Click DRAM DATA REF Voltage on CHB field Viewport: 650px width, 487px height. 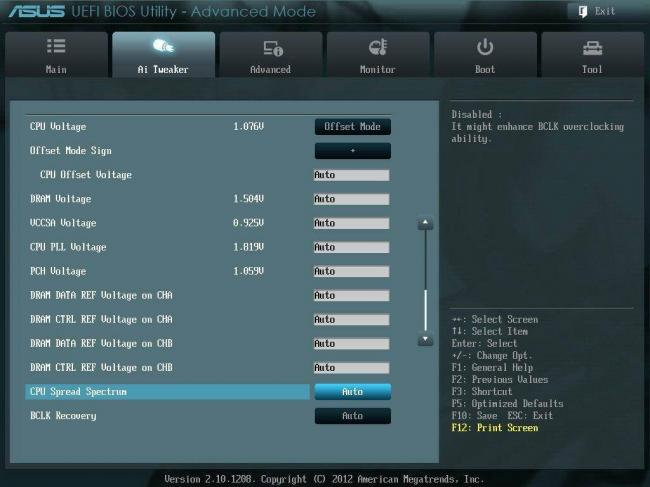(x=352, y=343)
